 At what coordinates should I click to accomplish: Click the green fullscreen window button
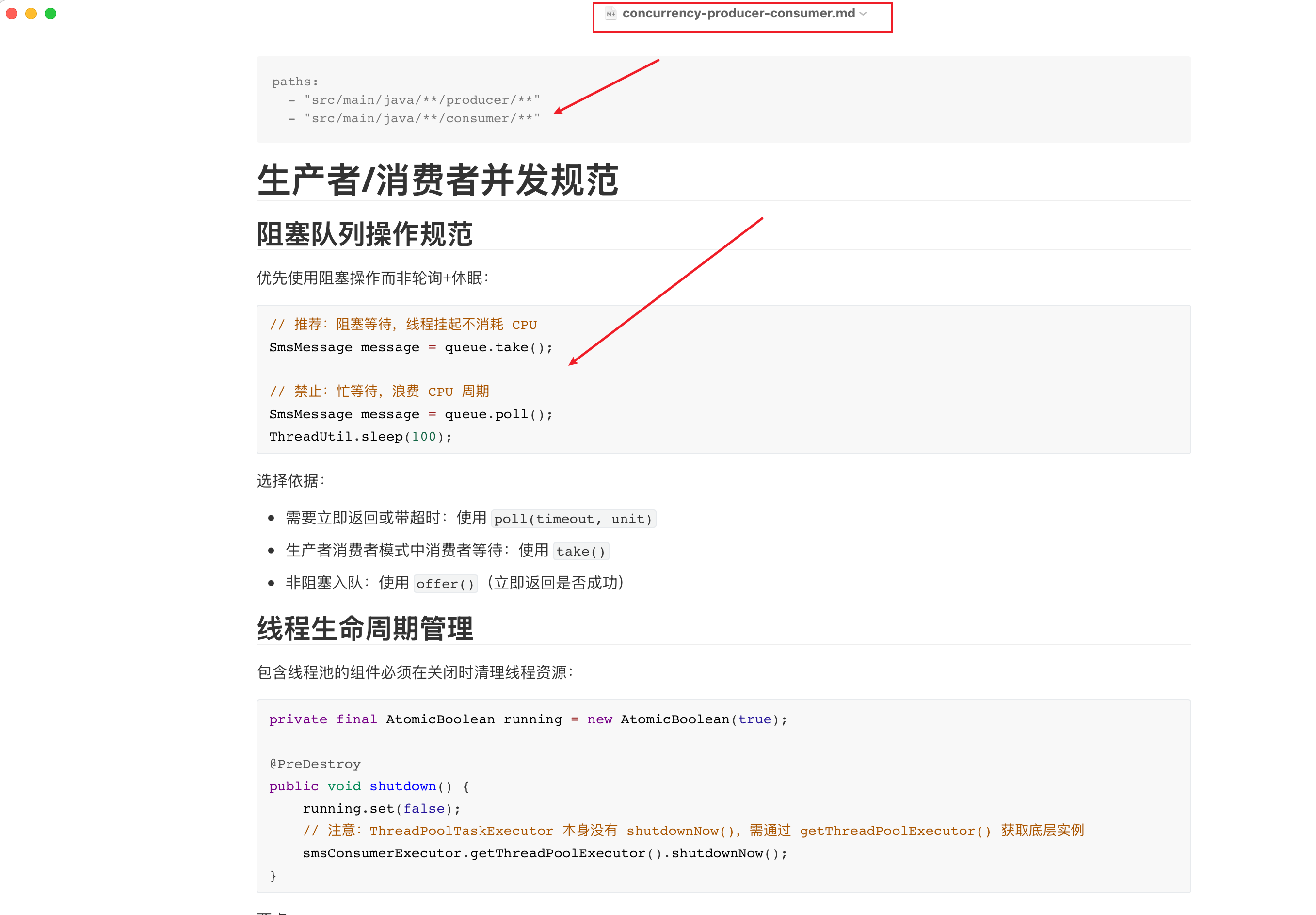pos(50,13)
